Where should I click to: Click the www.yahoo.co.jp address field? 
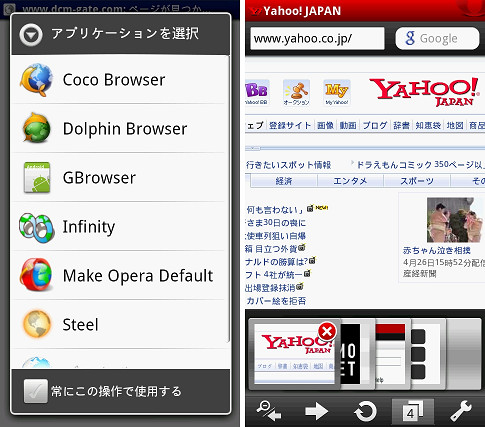(x=317, y=39)
